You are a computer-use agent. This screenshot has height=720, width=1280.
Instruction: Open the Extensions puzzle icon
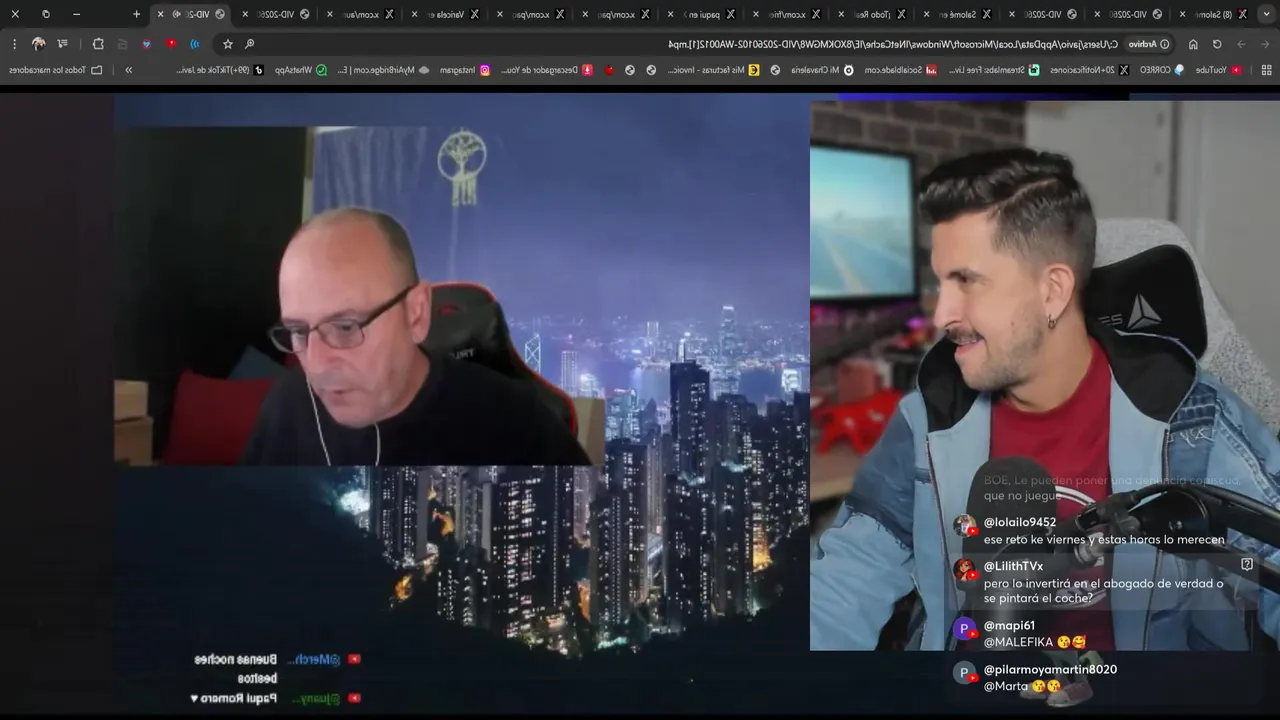98,44
